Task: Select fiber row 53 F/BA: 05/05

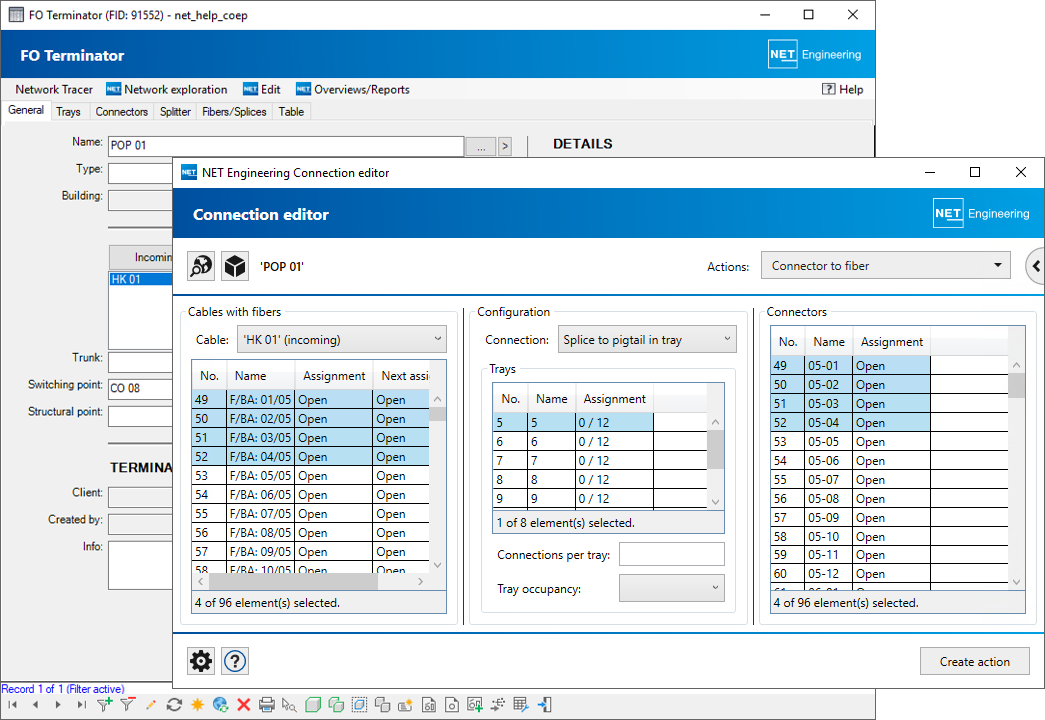Action: pyautogui.click(x=311, y=475)
